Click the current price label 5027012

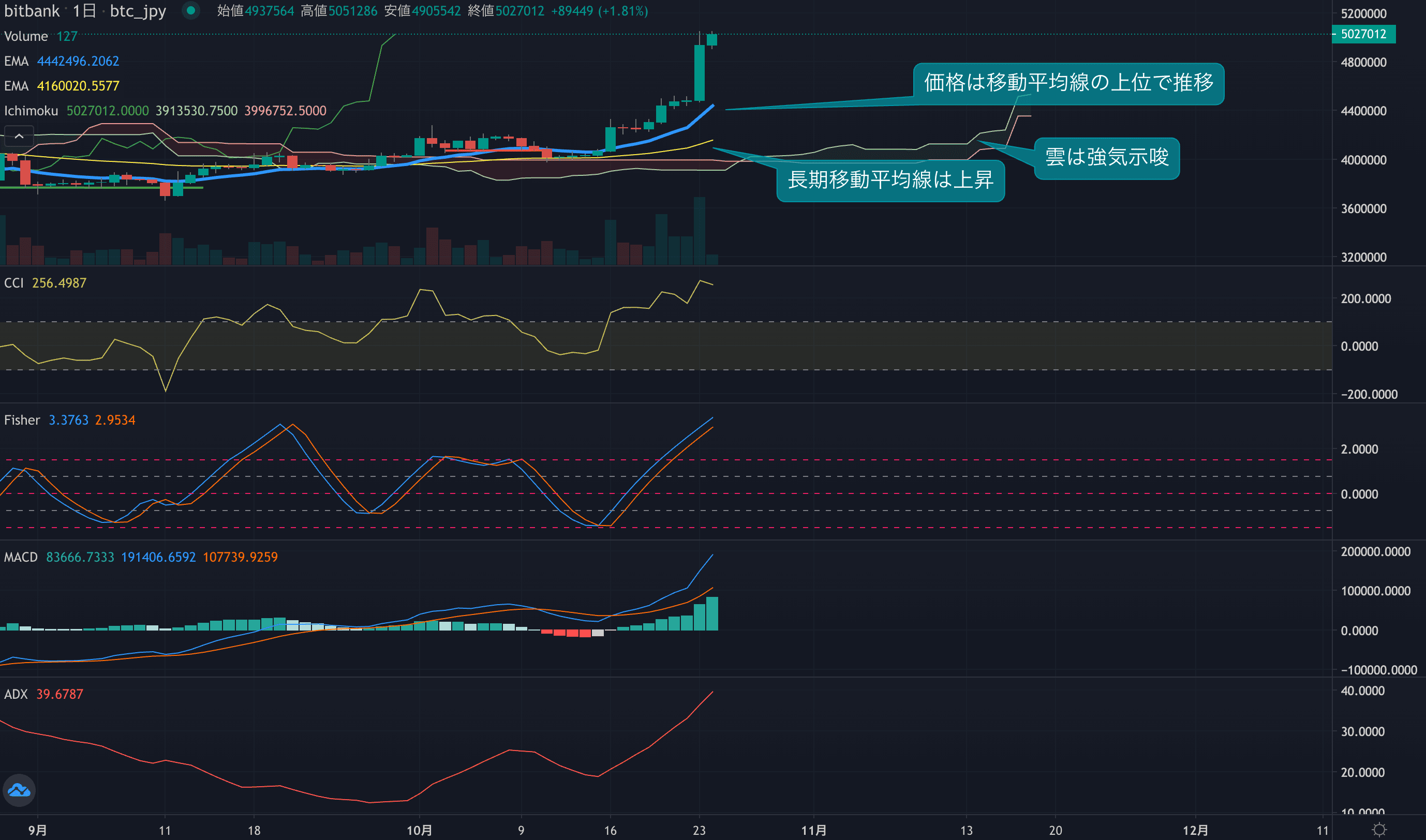coord(1363,34)
